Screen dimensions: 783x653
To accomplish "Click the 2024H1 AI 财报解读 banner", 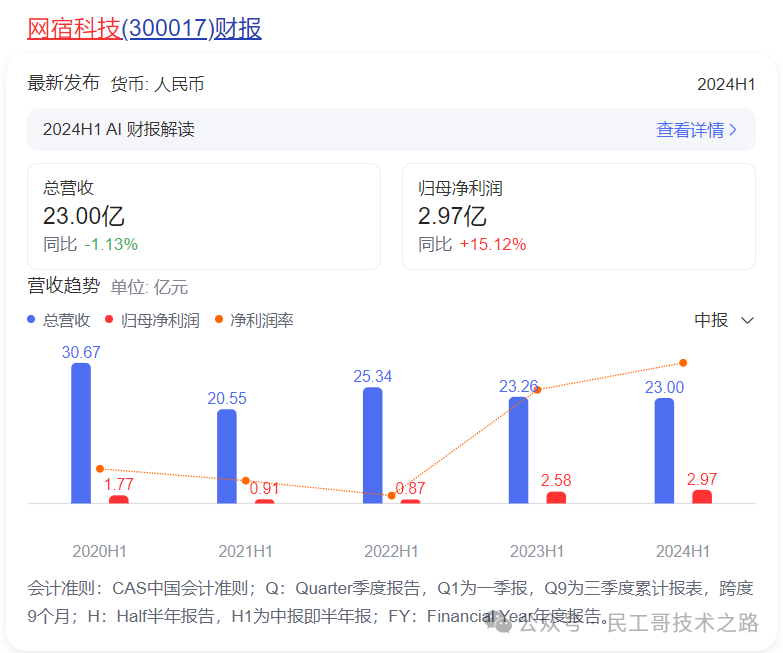I will coord(391,130).
